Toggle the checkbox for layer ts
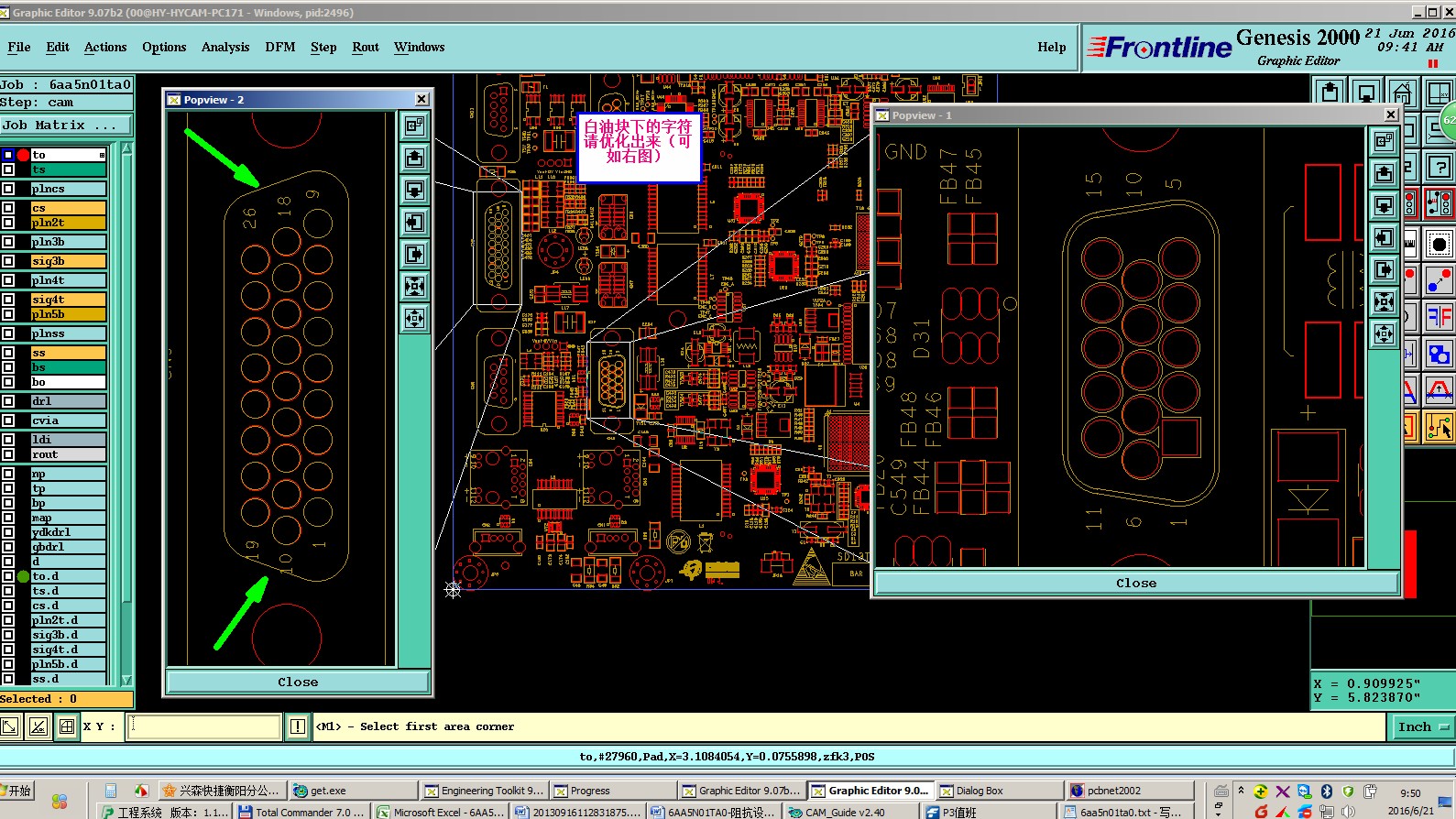This screenshot has width=1456, height=819. click(x=8, y=169)
